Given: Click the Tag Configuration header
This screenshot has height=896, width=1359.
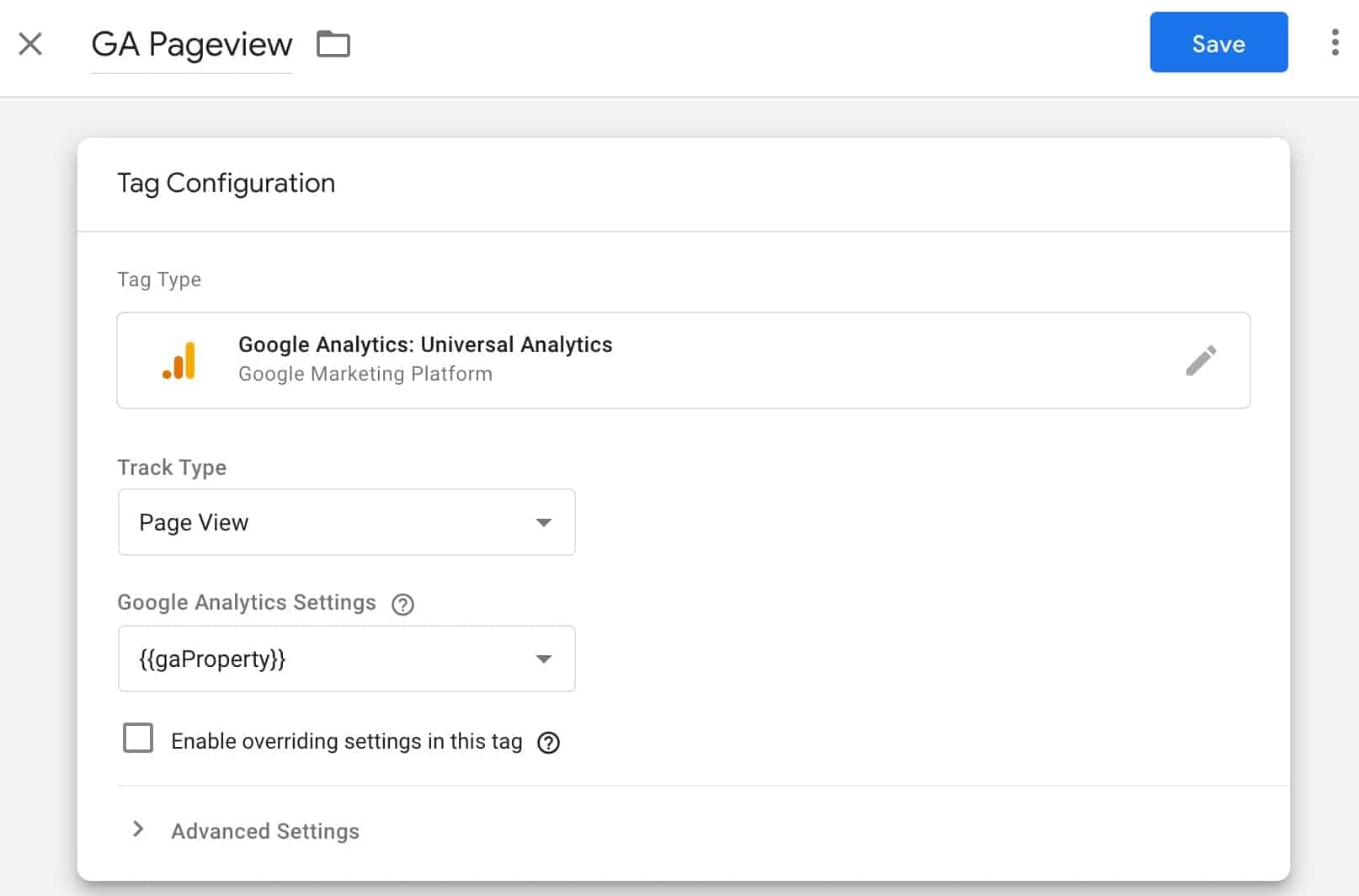Looking at the screenshot, I should 226,183.
